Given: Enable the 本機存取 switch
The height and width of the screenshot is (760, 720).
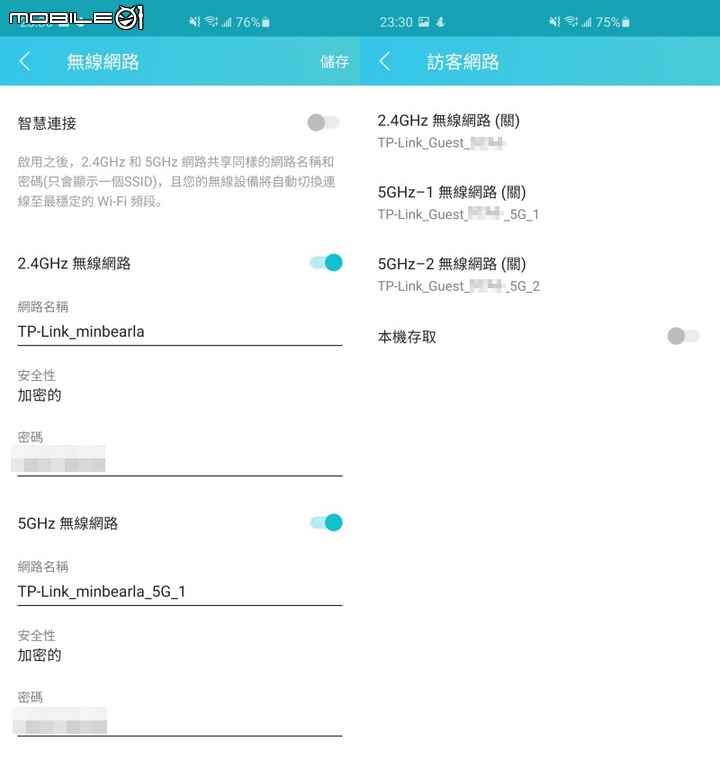Looking at the screenshot, I should click(683, 336).
